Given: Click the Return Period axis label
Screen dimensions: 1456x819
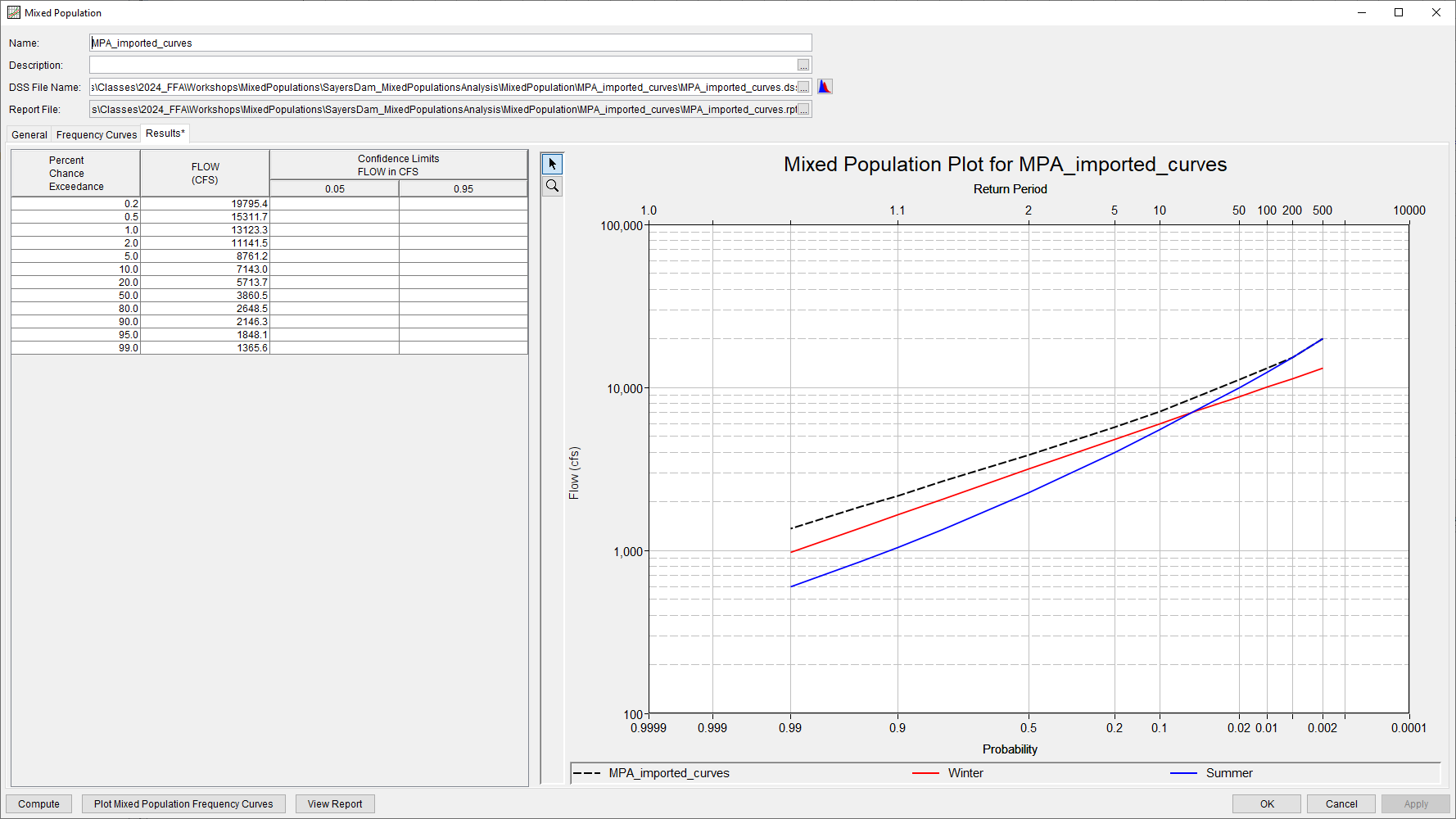Looking at the screenshot, I should click(x=1010, y=189).
